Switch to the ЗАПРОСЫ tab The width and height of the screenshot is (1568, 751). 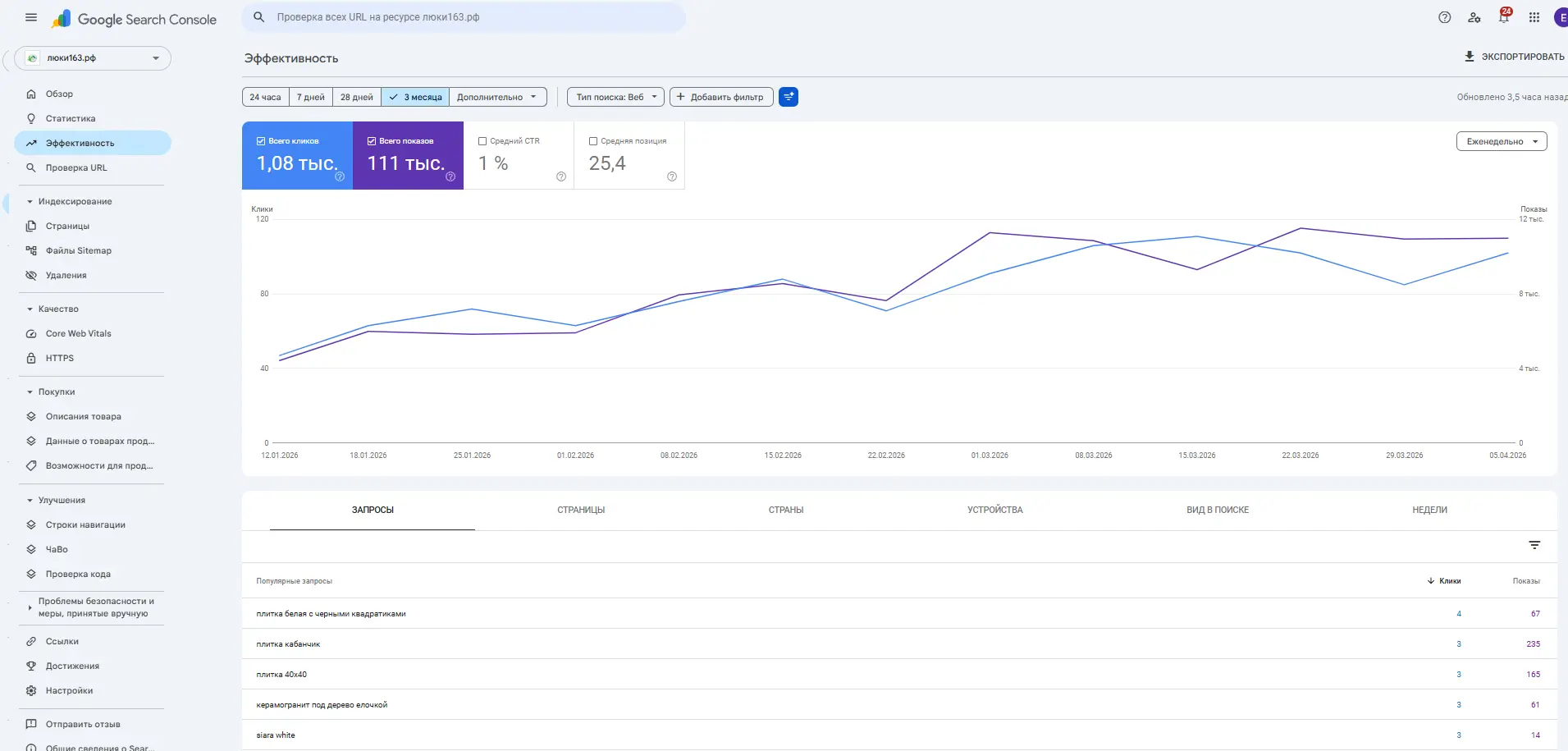click(373, 510)
